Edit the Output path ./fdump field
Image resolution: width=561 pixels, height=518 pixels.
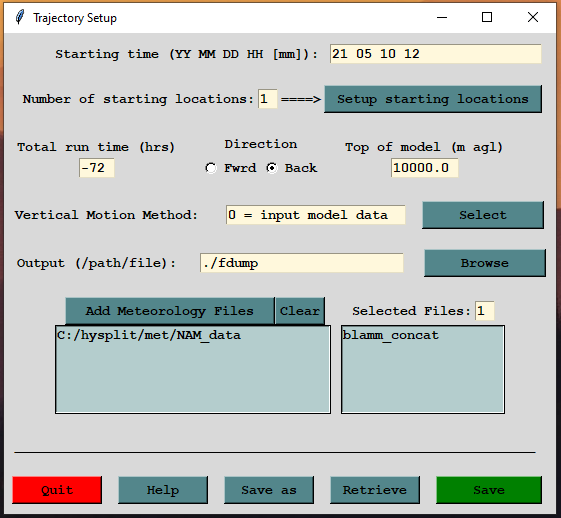tap(302, 263)
